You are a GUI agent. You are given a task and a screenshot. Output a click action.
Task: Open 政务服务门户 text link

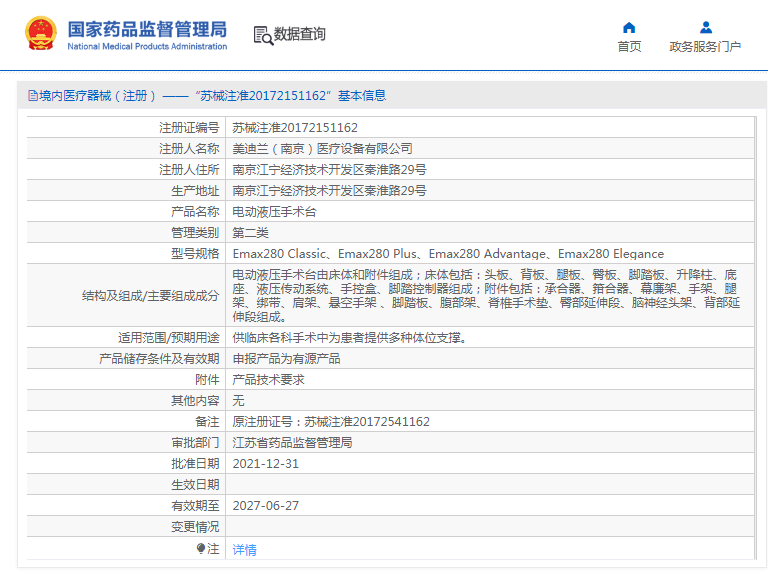coord(705,47)
